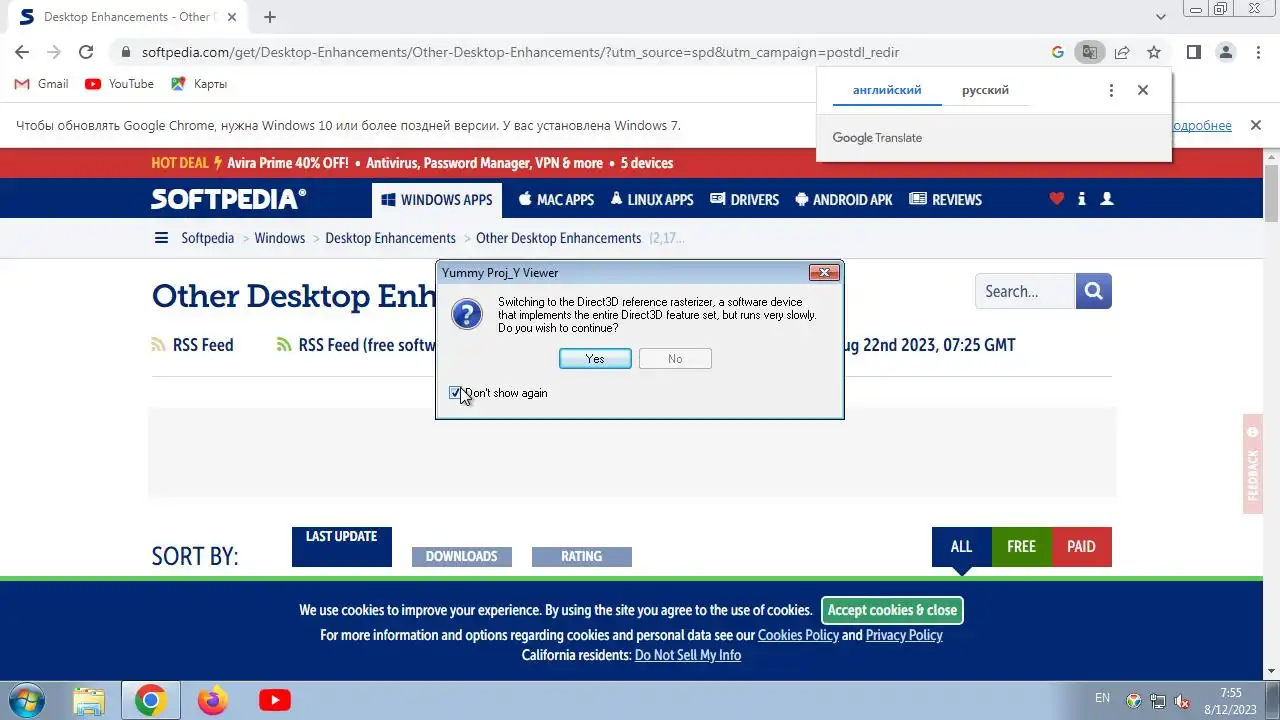Bookmark this page with the star icon

pos(1154,52)
